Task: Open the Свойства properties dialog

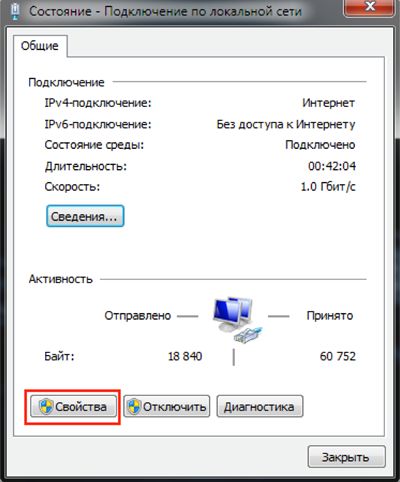Action: [x=73, y=406]
